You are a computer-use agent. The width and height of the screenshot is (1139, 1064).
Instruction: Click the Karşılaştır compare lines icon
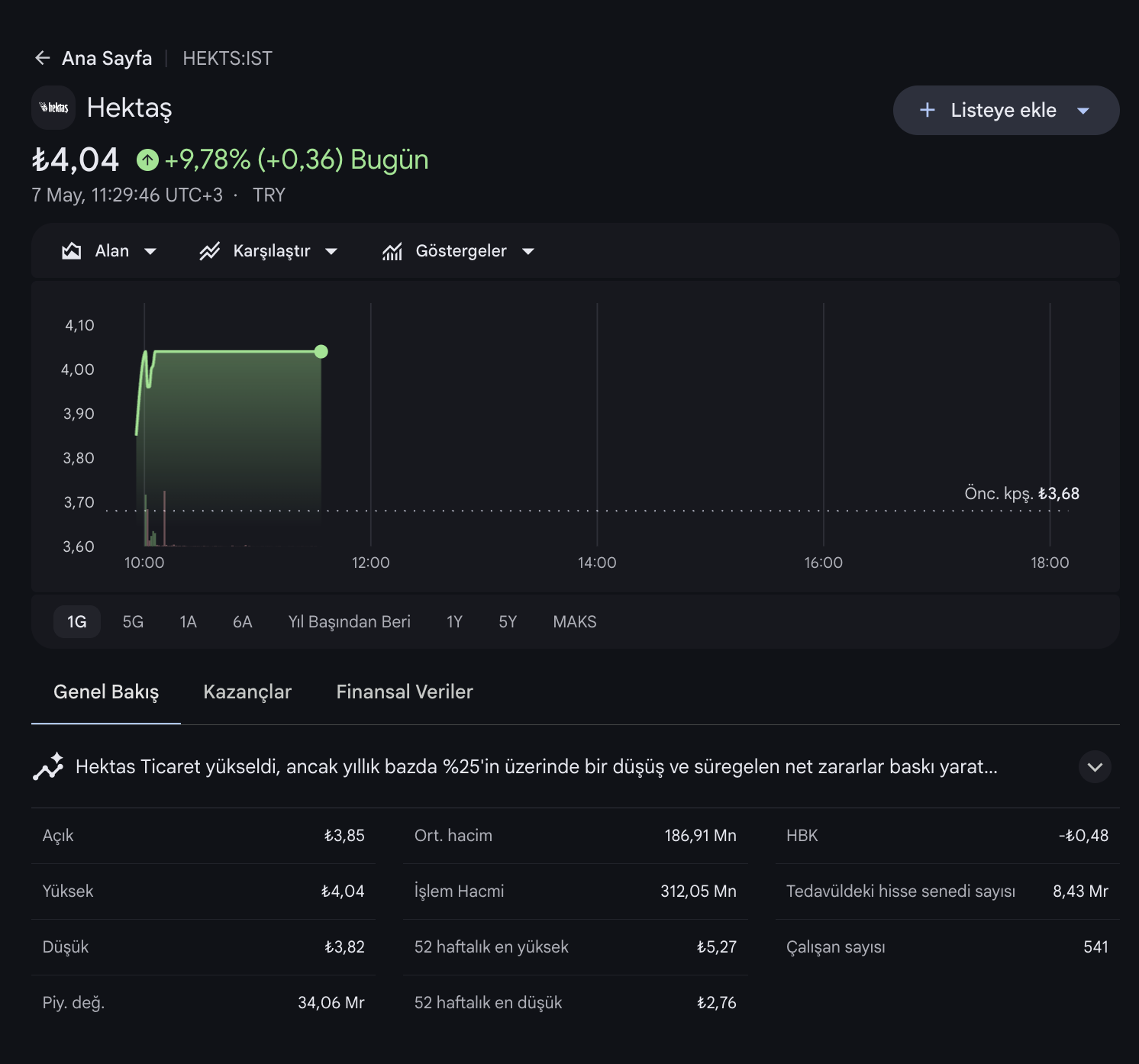(x=209, y=251)
